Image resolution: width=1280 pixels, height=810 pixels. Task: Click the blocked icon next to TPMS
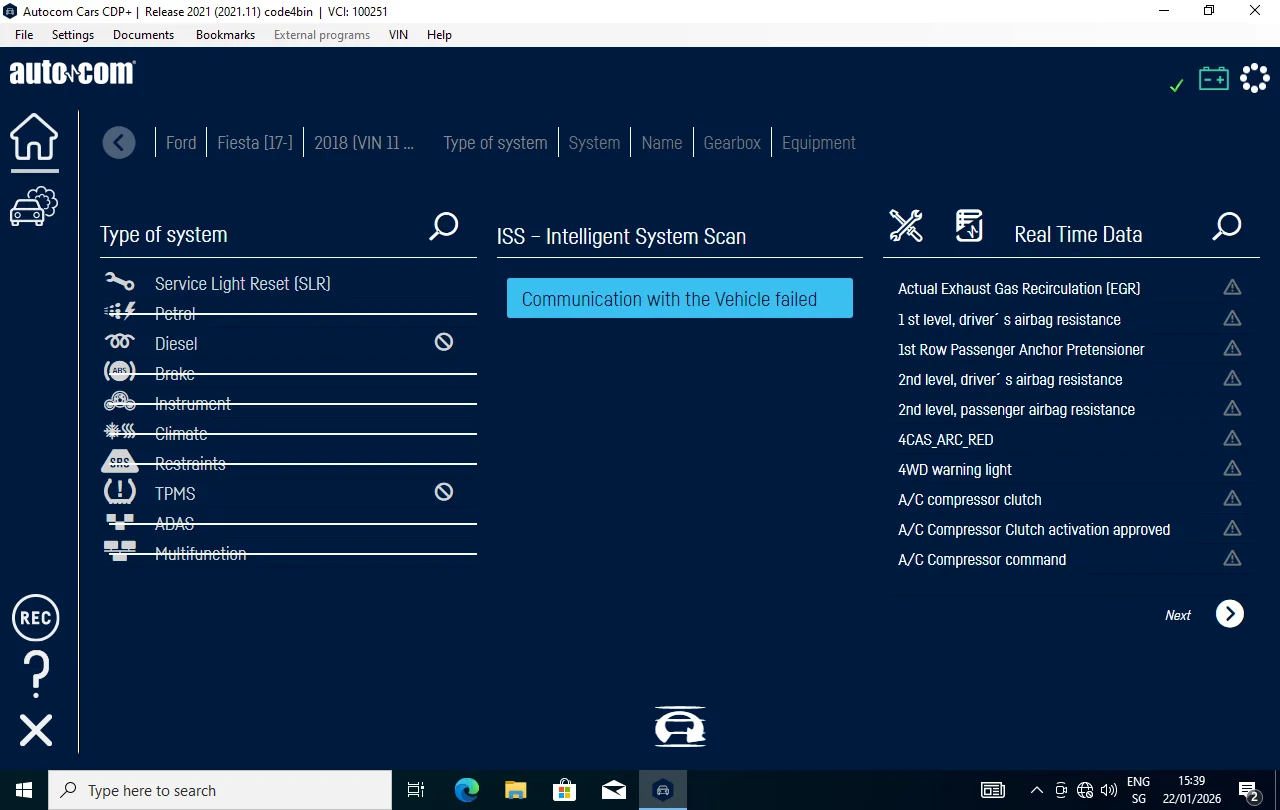pos(444,492)
